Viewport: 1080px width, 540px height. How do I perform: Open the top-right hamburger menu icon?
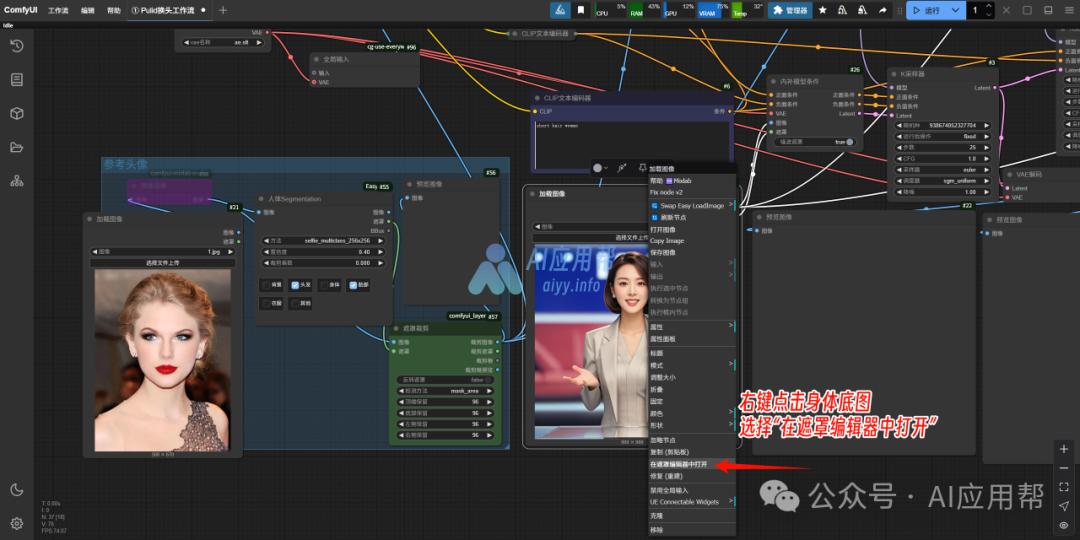tap(1069, 10)
